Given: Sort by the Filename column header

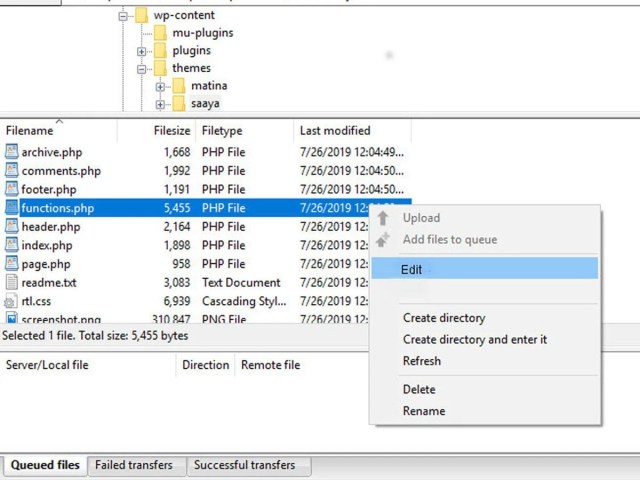Looking at the screenshot, I should 59,131.
